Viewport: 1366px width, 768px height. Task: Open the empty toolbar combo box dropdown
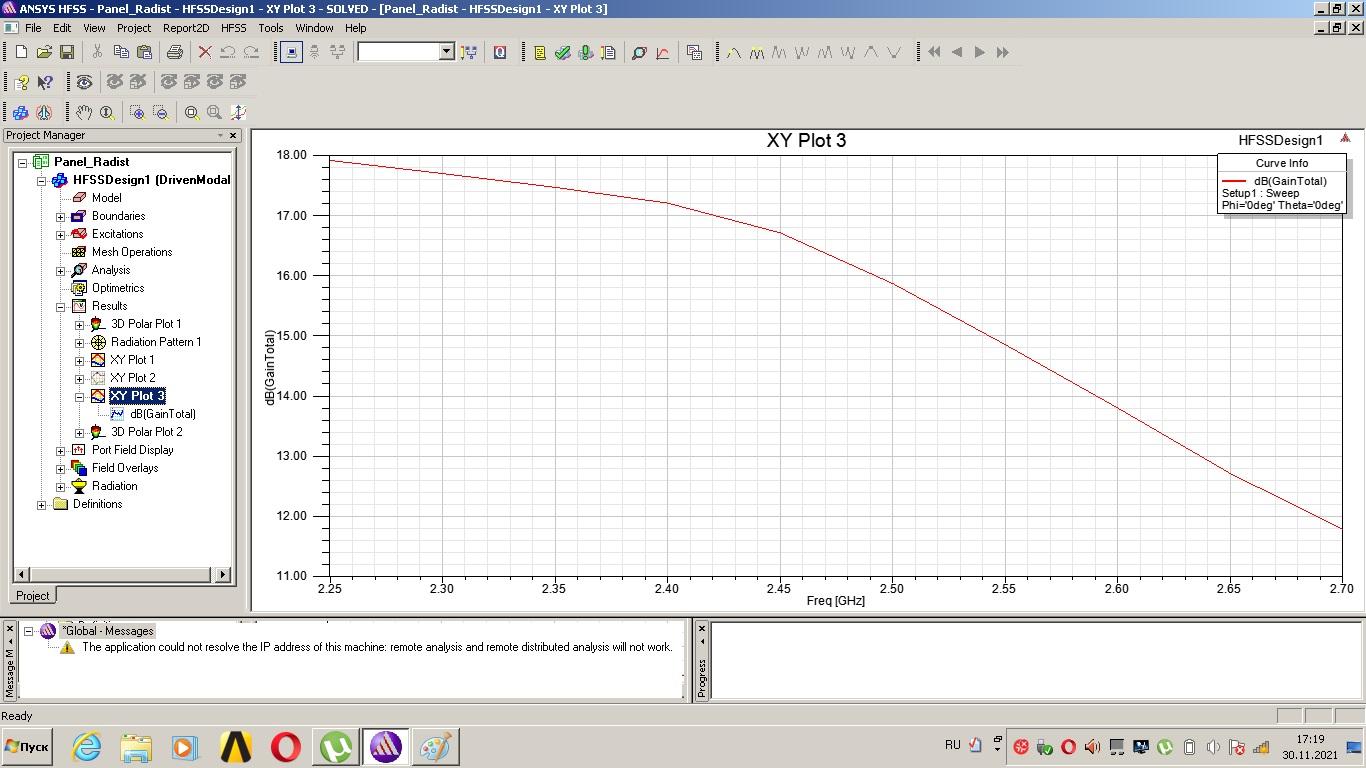pyautogui.click(x=446, y=52)
